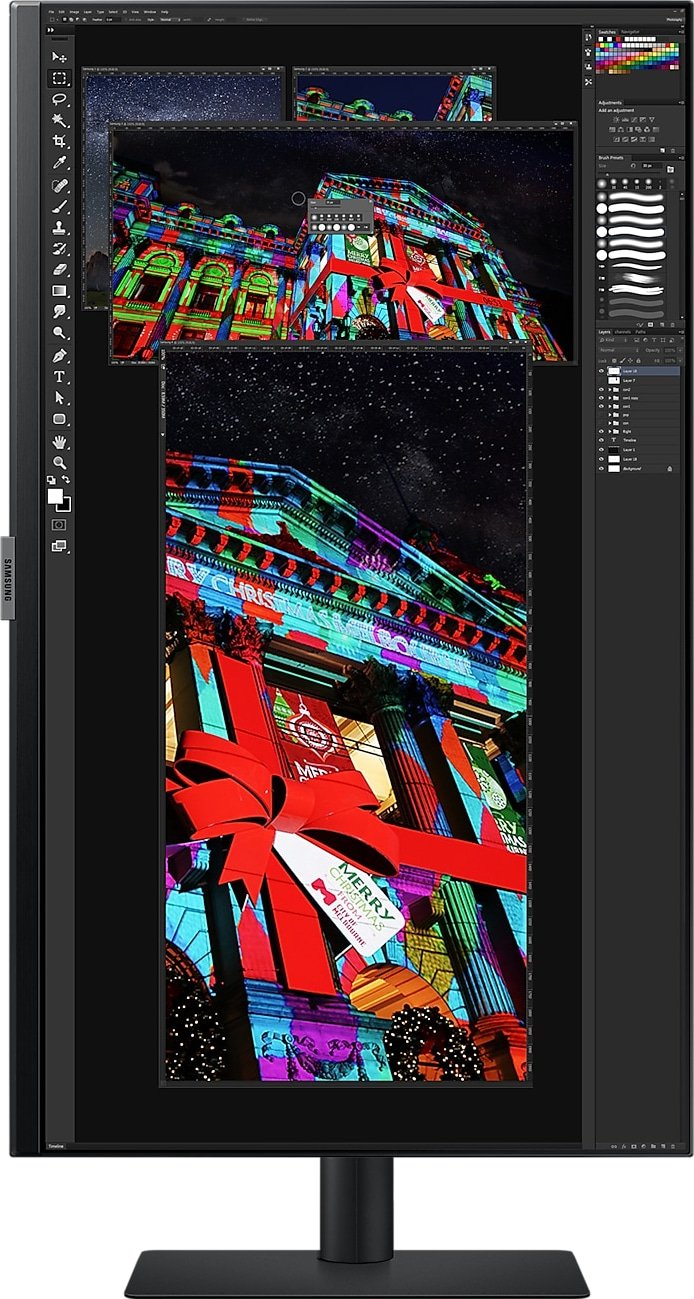Select the Background layer row

[x=638, y=469]
